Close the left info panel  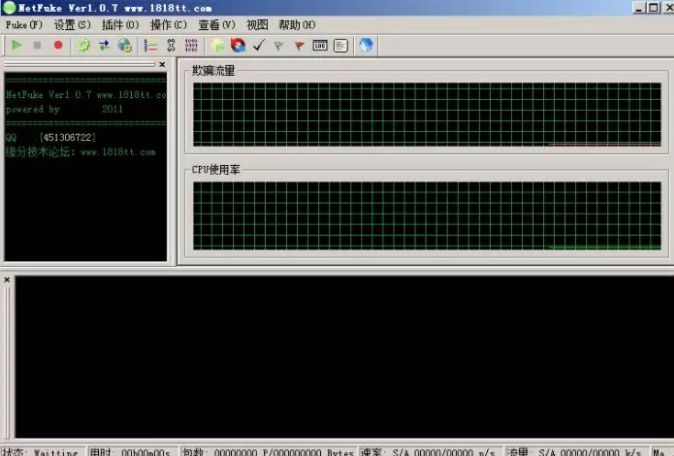point(162,64)
